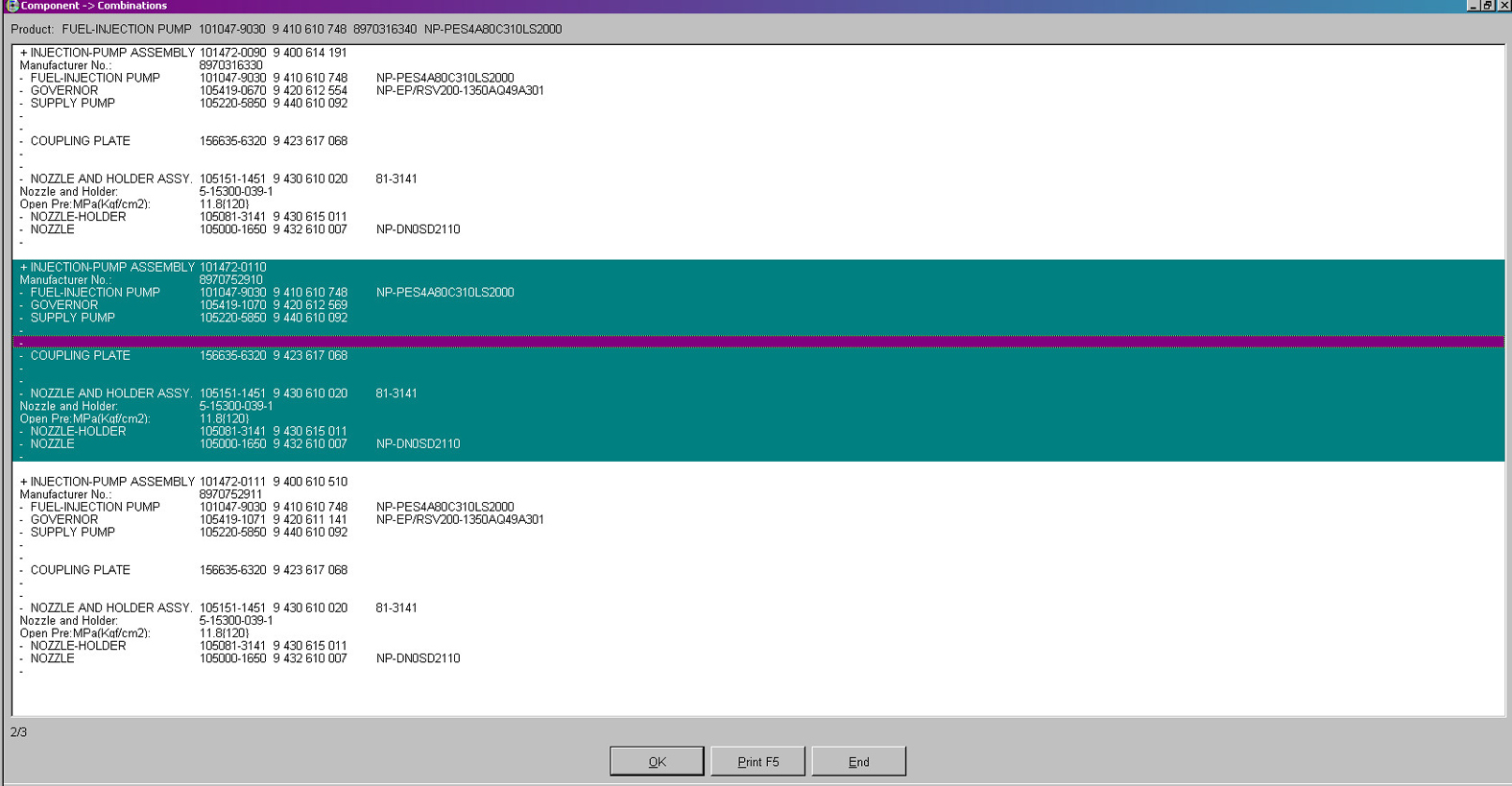Expand the plus sign beside assembly 101472-0110
1512x786 pixels.
pyautogui.click(x=23, y=268)
